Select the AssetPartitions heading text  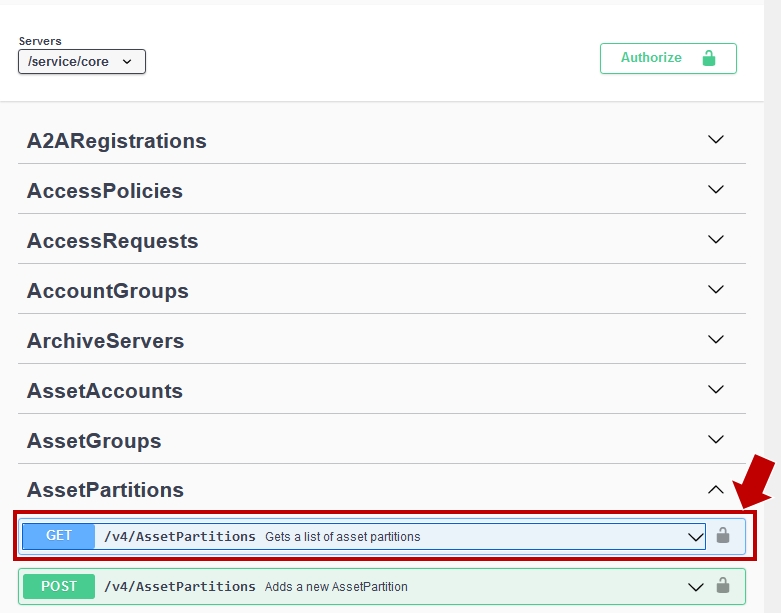[x=105, y=490]
